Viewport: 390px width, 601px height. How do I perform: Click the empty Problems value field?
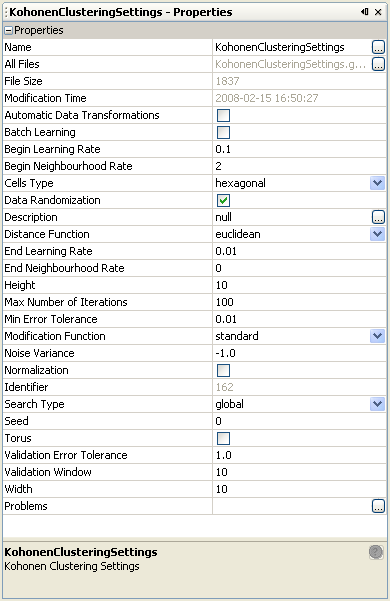292,506
